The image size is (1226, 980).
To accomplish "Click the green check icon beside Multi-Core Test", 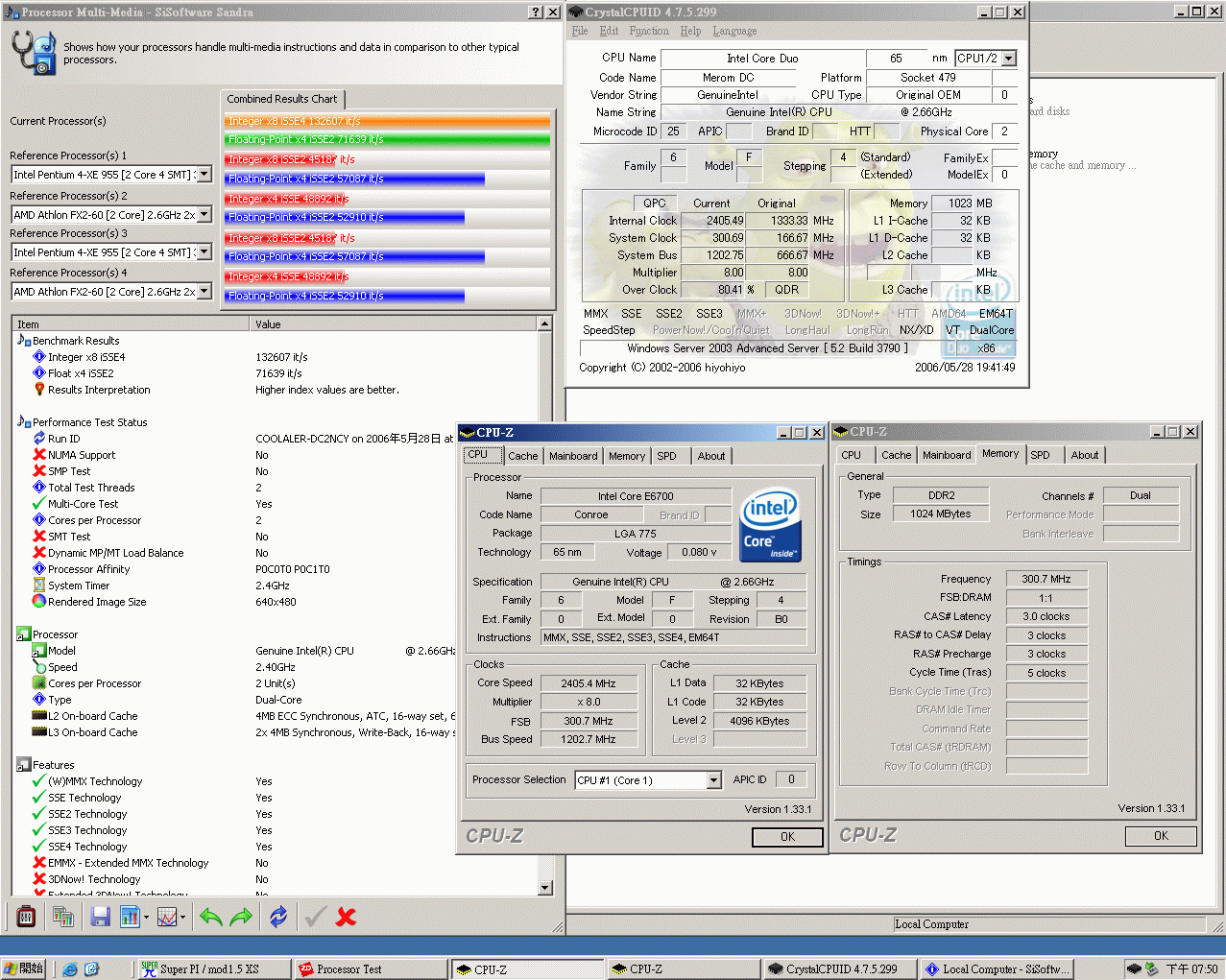I will (39, 504).
